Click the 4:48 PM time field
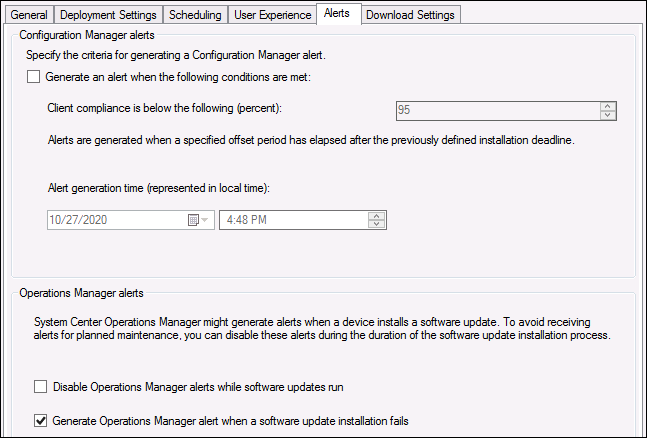Screen dimensions: 647x438 click(x=293, y=220)
